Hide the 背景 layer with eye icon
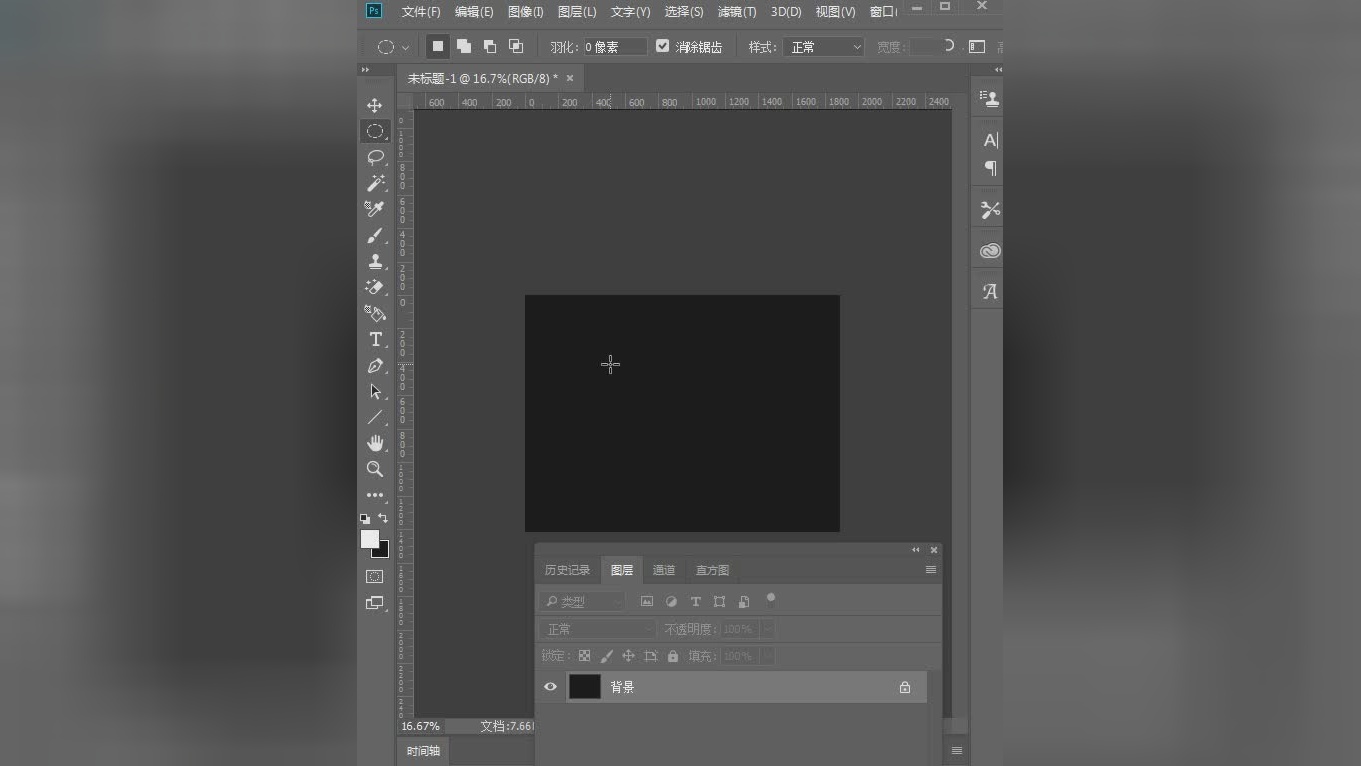The height and width of the screenshot is (766, 1361). 550,687
